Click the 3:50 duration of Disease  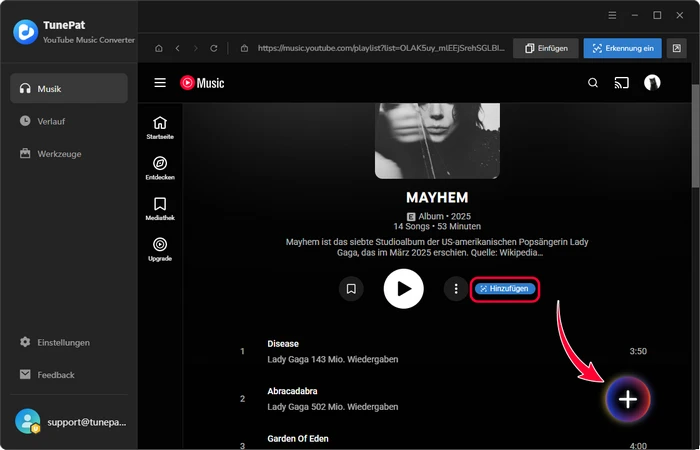(x=638, y=351)
